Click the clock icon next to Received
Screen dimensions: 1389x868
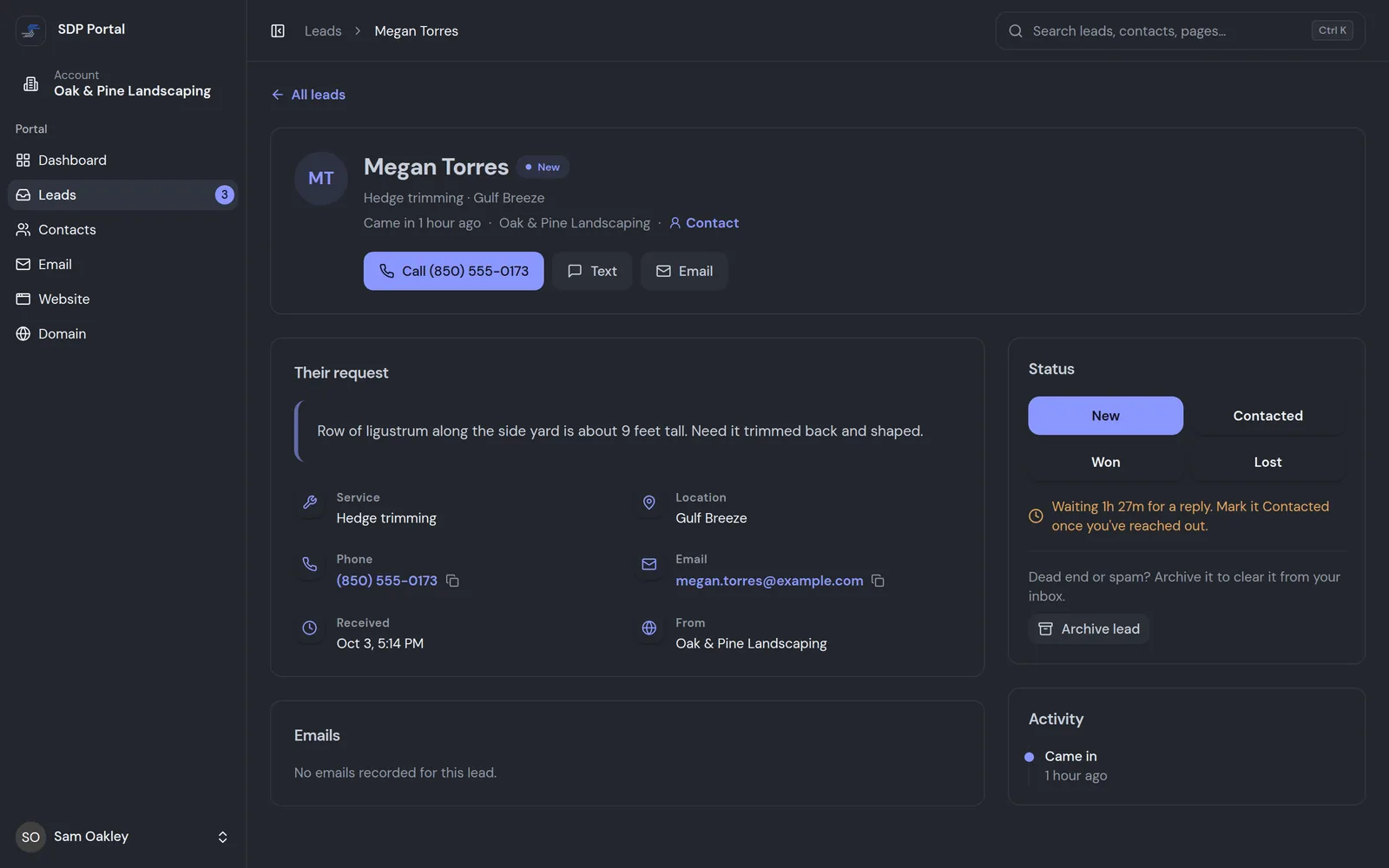[310, 628]
